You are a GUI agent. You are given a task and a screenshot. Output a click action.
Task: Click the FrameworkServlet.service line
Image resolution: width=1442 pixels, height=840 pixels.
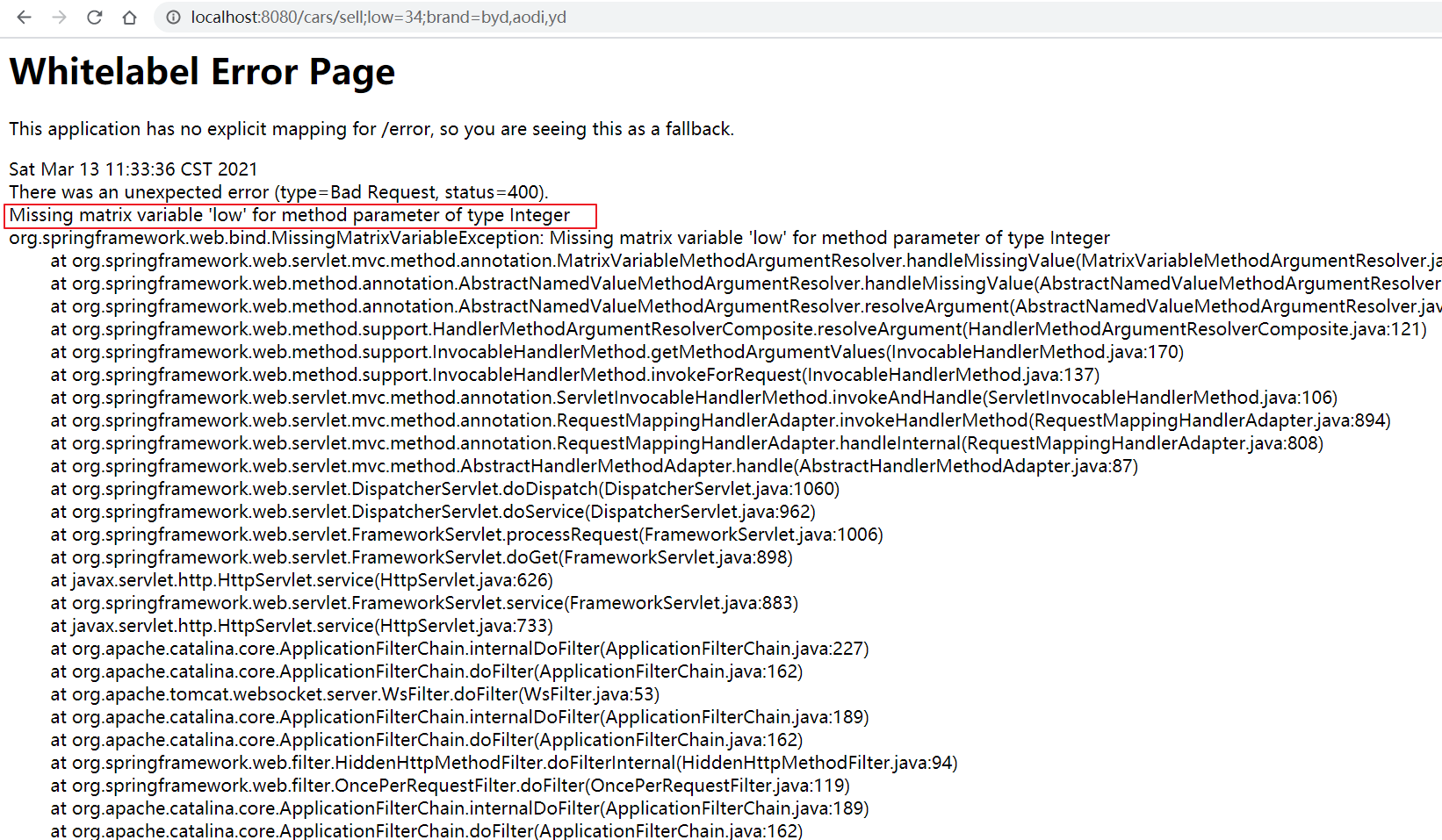coord(424,603)
